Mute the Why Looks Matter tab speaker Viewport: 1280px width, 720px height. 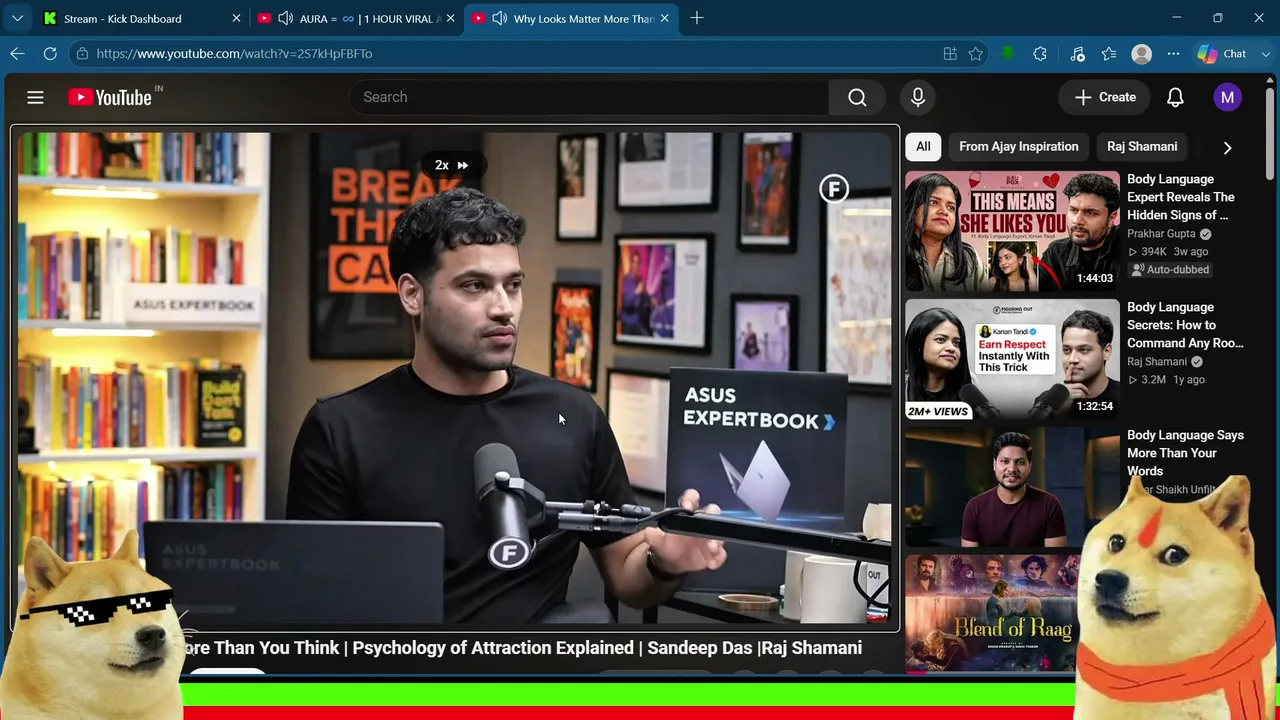(499, 18)
